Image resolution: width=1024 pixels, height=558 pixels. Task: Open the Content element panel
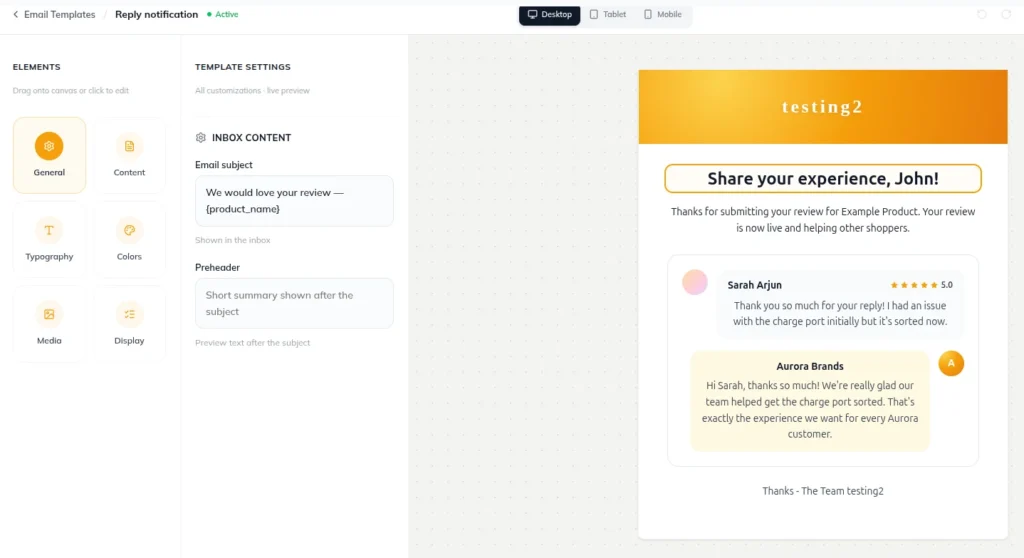pos(129,155)
